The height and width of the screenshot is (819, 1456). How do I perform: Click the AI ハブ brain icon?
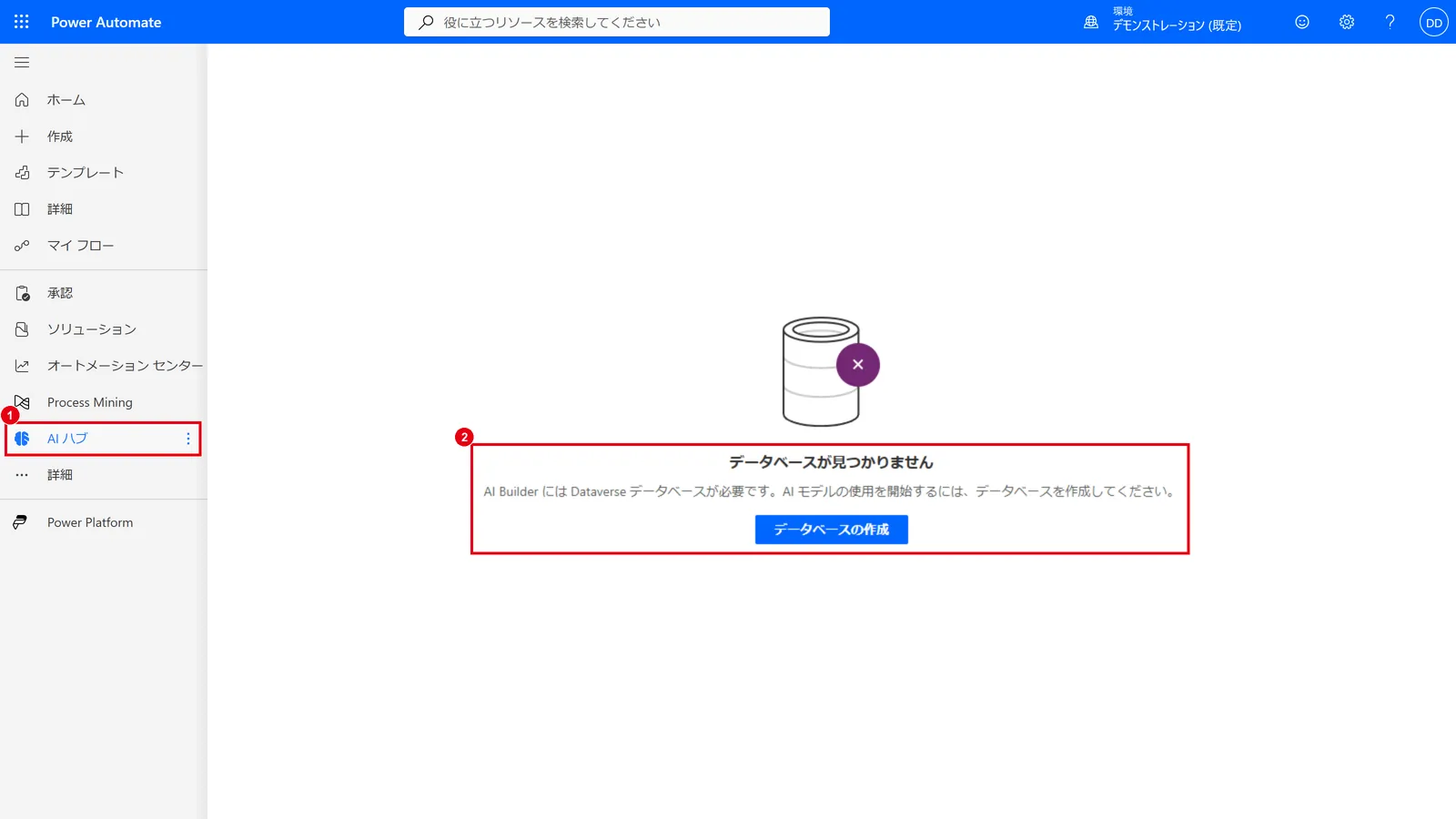point(22,439)
